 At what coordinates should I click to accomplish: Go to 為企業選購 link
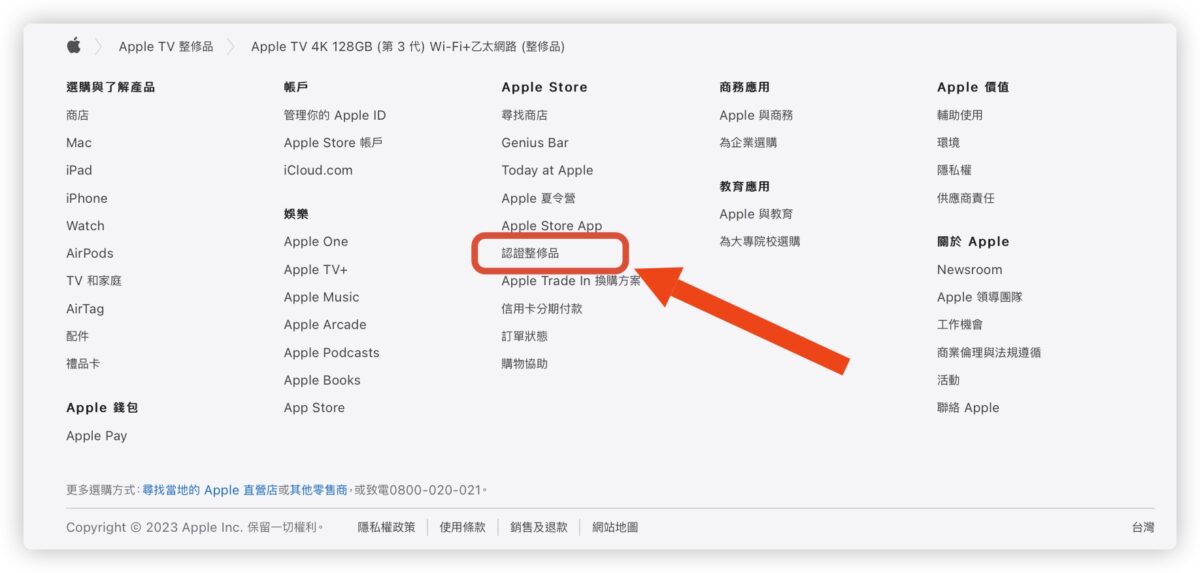[748, 143]
